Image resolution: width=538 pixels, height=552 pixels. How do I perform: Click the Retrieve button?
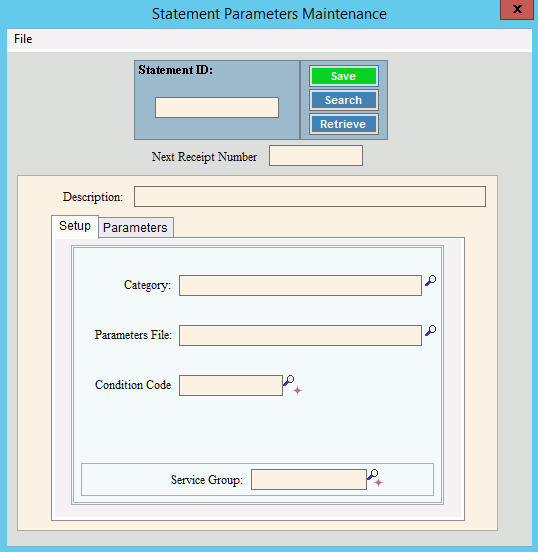(x=344, y=124)
